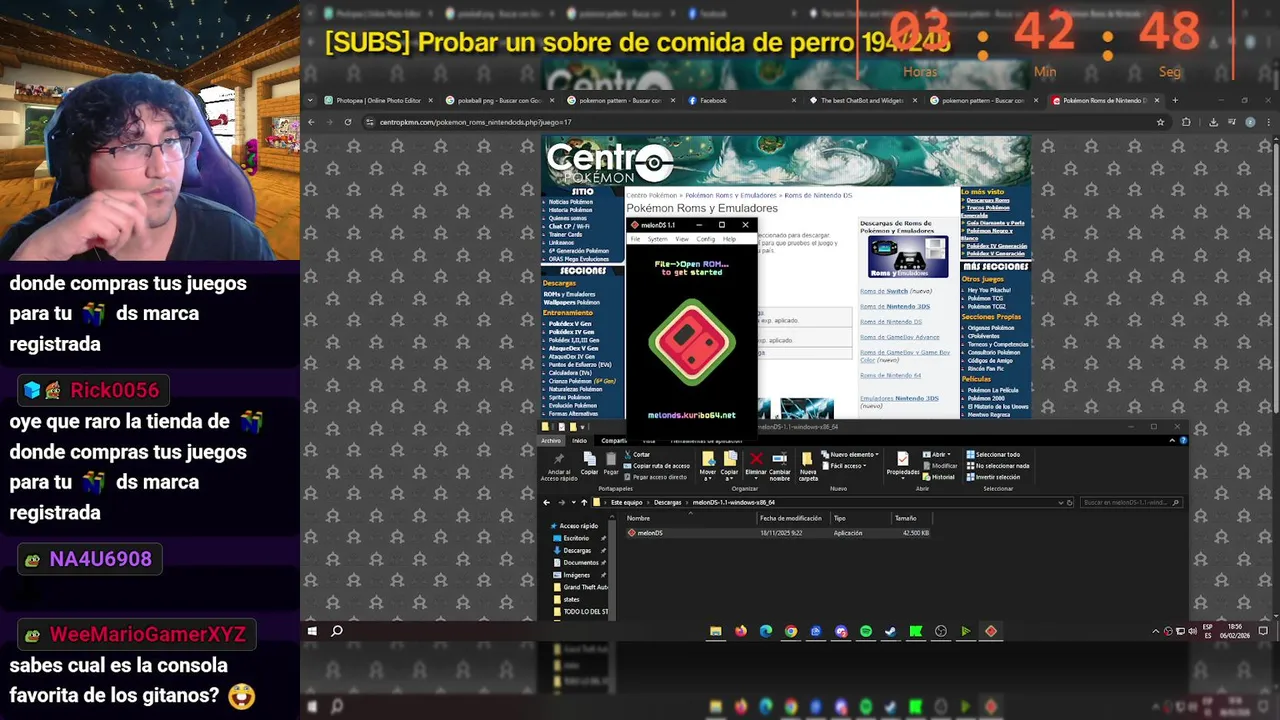Reload the Centro Pokémon page
Viewport: 1280px width, 720px height.
tap(347, 122)
